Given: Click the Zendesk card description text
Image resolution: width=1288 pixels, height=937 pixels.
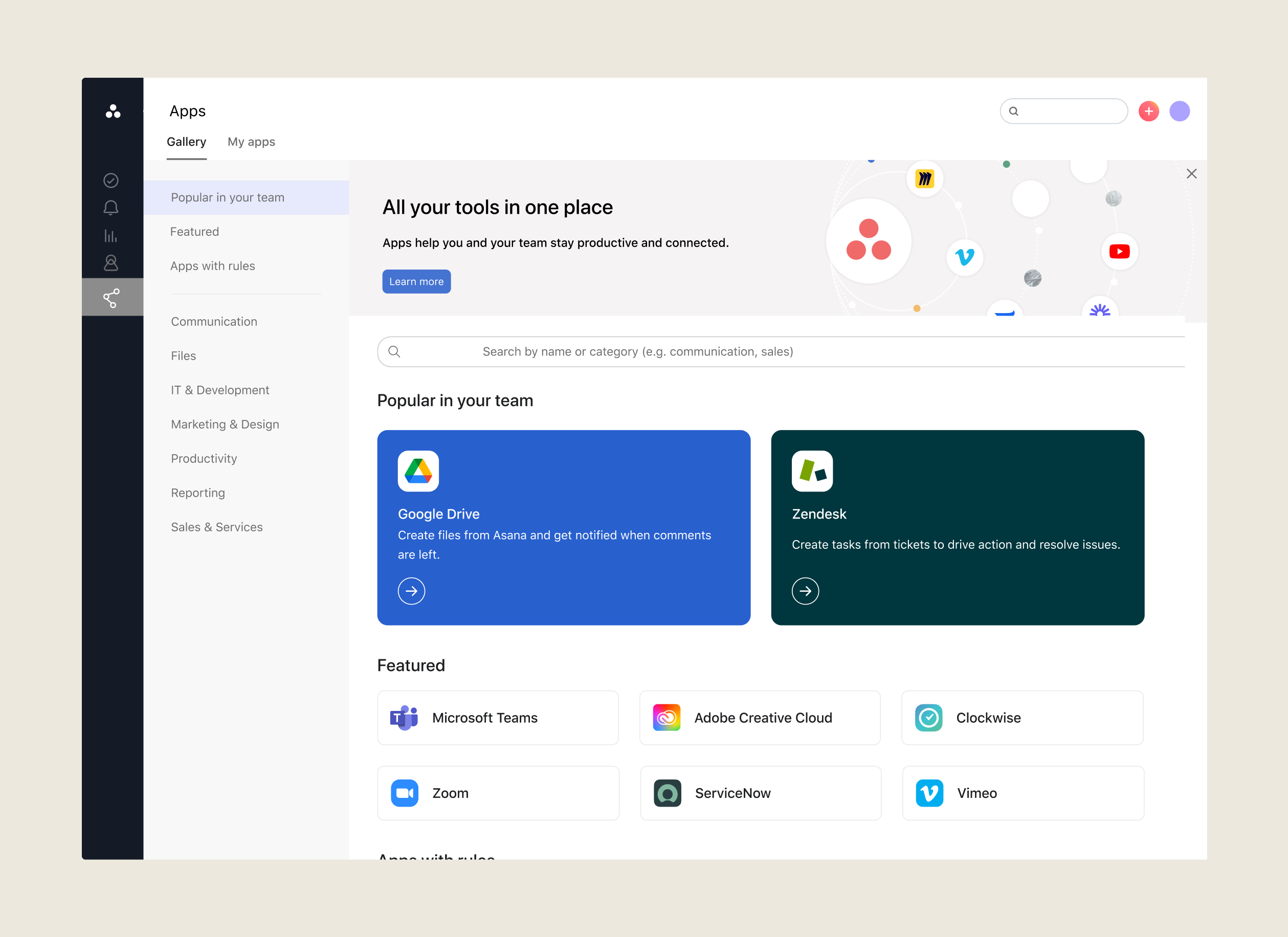Looking at the screenshot, I should pos(956,545).
